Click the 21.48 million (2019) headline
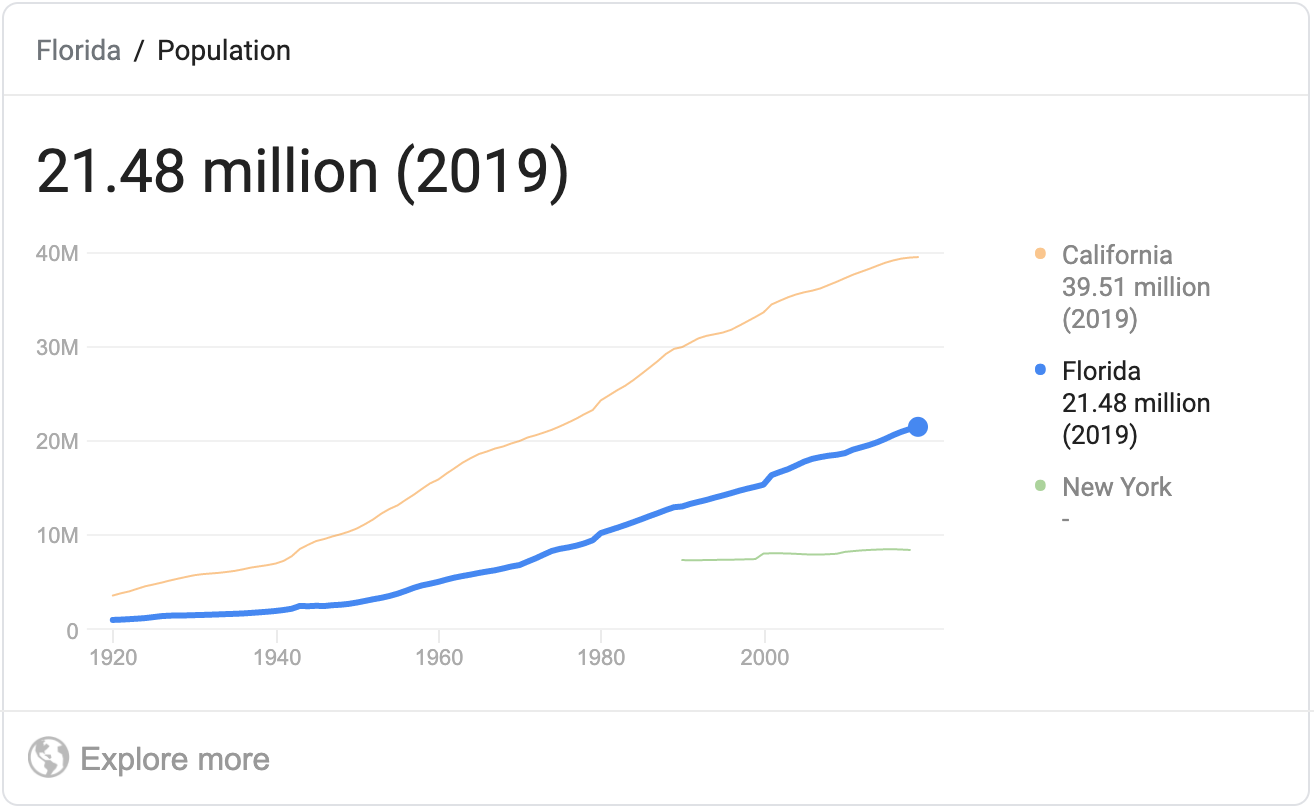The width and height of the screenshot is (1314, 808). 302,172
